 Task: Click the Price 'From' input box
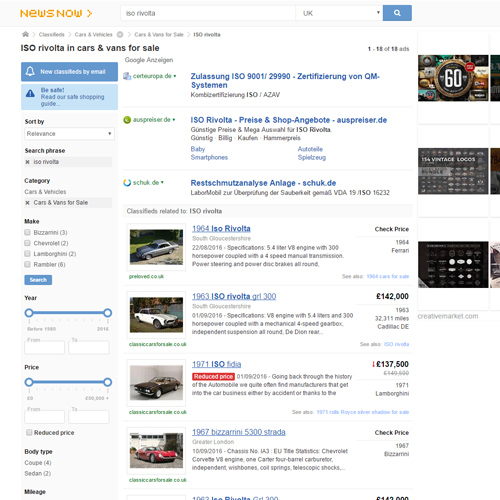click(x=44, y=417)
